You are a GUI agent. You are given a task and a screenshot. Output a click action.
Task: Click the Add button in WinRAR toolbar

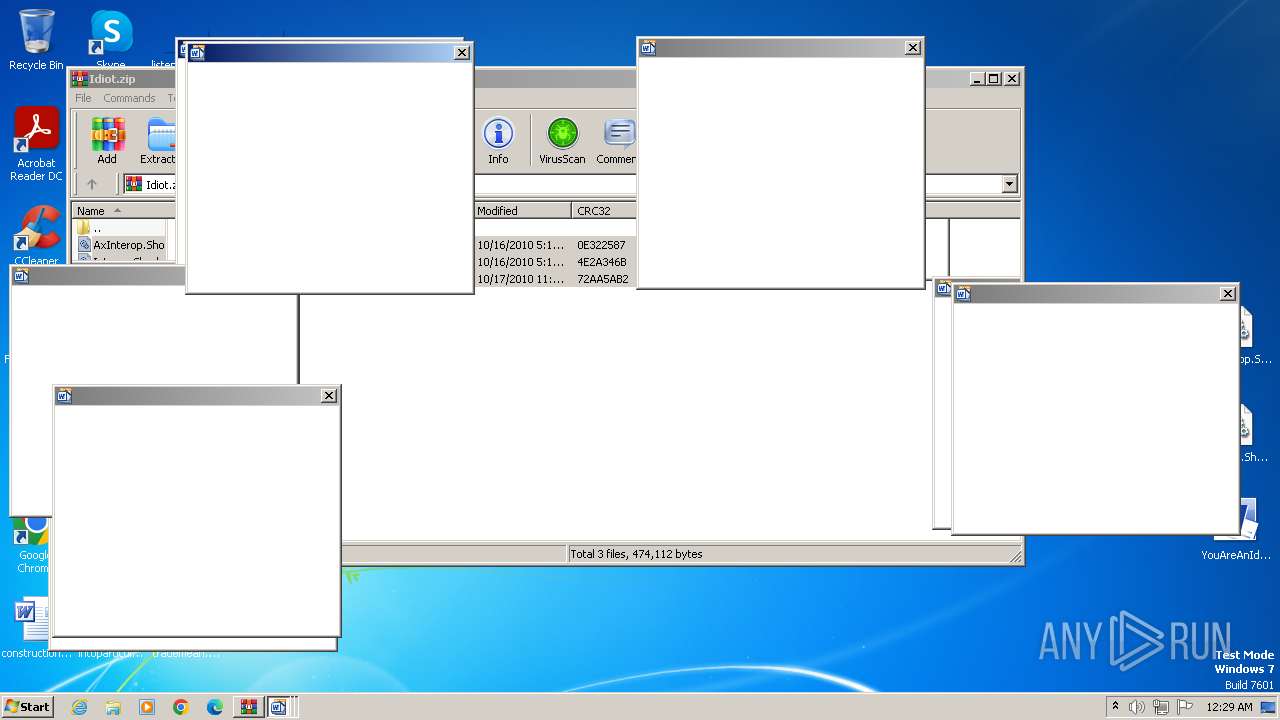pyautogui.click(x=107, y=141)
